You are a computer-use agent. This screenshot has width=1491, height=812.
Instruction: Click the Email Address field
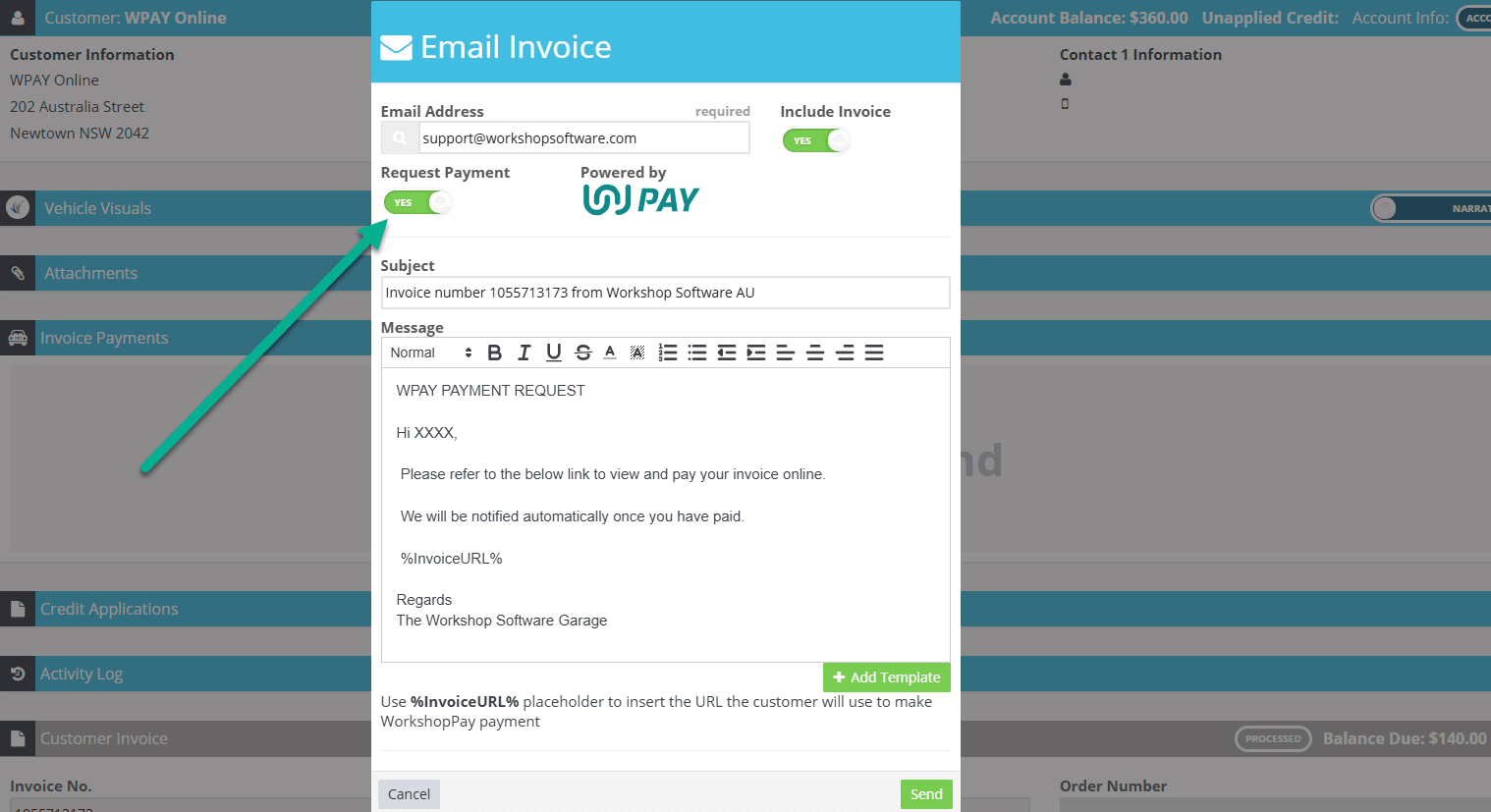tap(583, 138)
